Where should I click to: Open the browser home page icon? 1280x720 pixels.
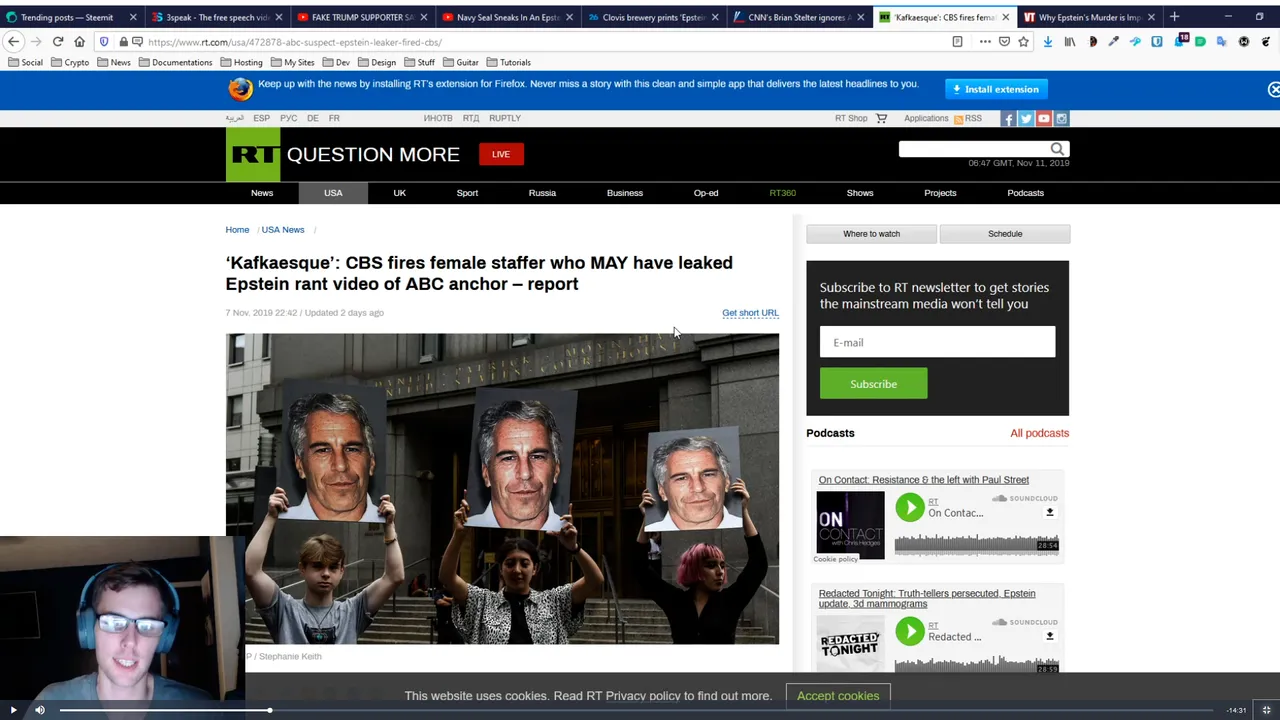[x=80, y=42]
